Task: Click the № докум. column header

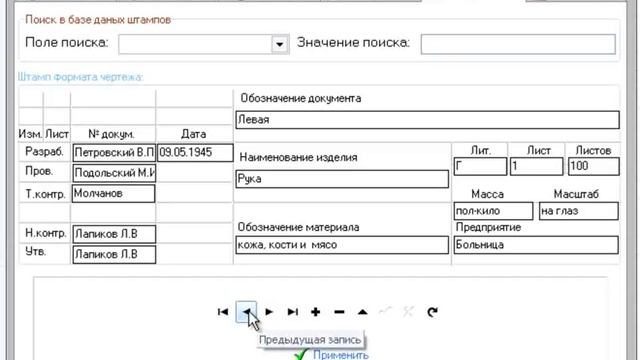Action: pos(111,134)
